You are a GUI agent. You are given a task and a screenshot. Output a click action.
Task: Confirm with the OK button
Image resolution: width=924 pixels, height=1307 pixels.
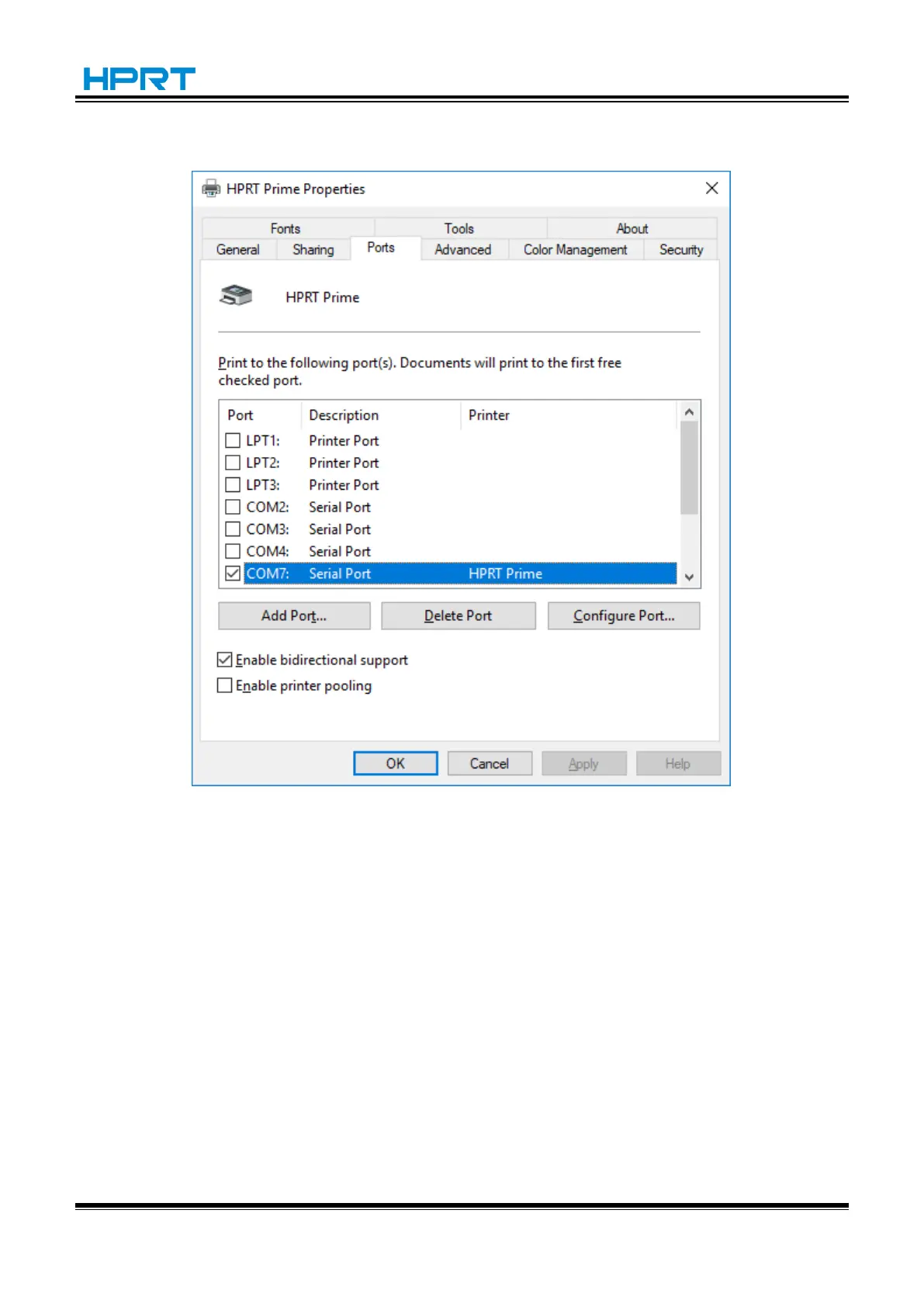(x=396, y=763)
